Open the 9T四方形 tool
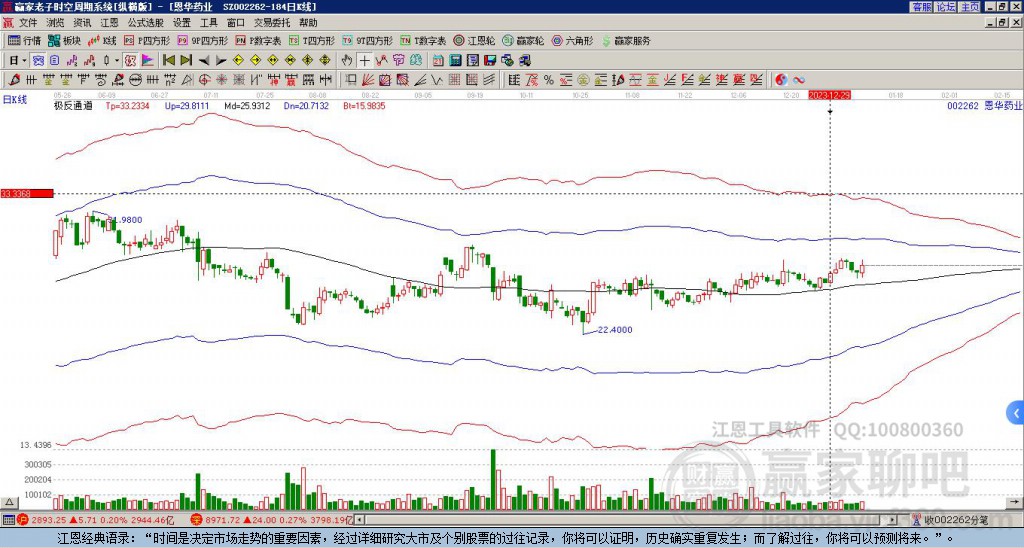The height and width of the screenshot is (548, 1024). pyautogui.click(x=367, y=40)
